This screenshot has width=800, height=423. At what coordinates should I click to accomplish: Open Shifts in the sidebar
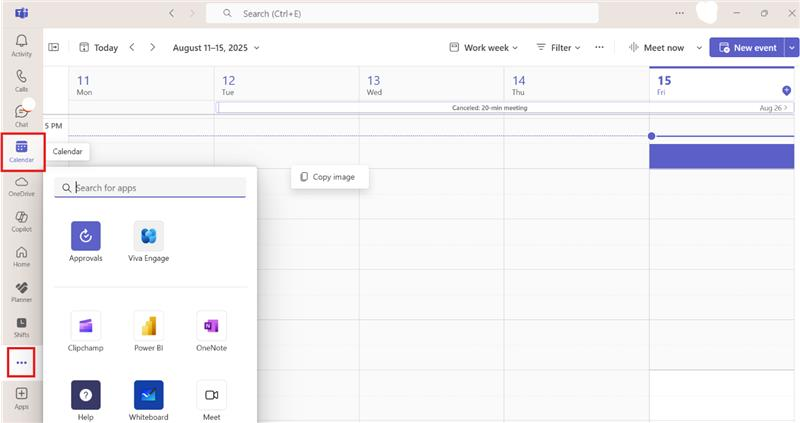[21, 327]
